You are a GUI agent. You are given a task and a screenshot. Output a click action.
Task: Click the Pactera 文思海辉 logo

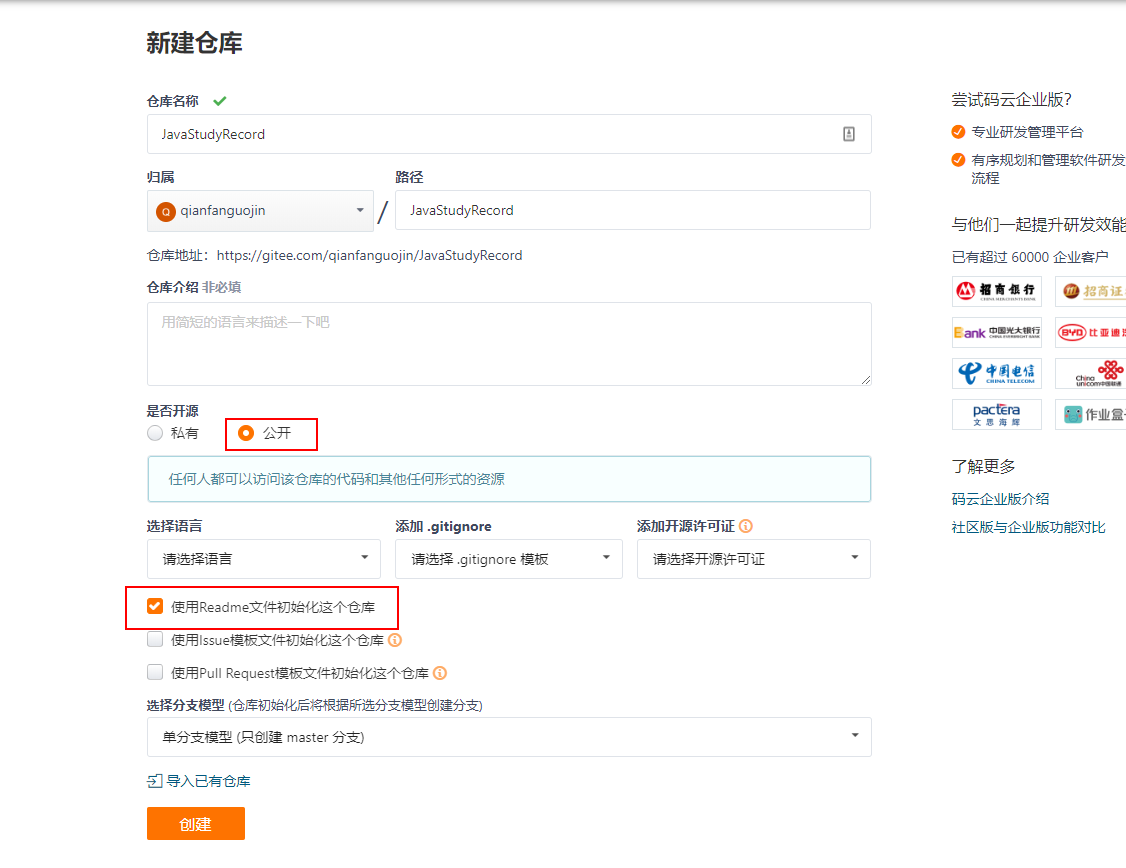coord(996,414)
